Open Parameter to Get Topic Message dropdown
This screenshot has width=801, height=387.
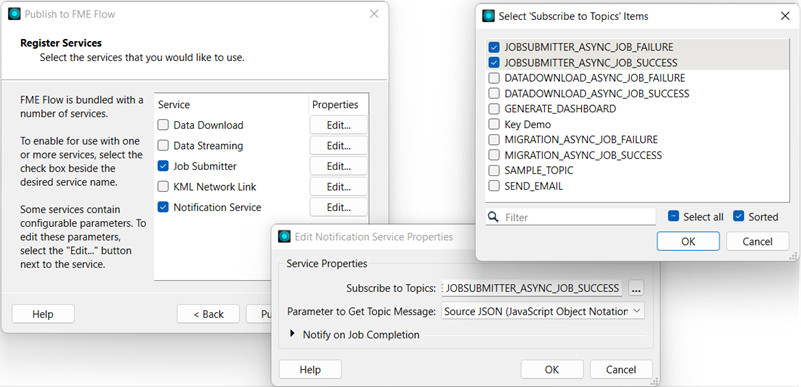point(543,311)
